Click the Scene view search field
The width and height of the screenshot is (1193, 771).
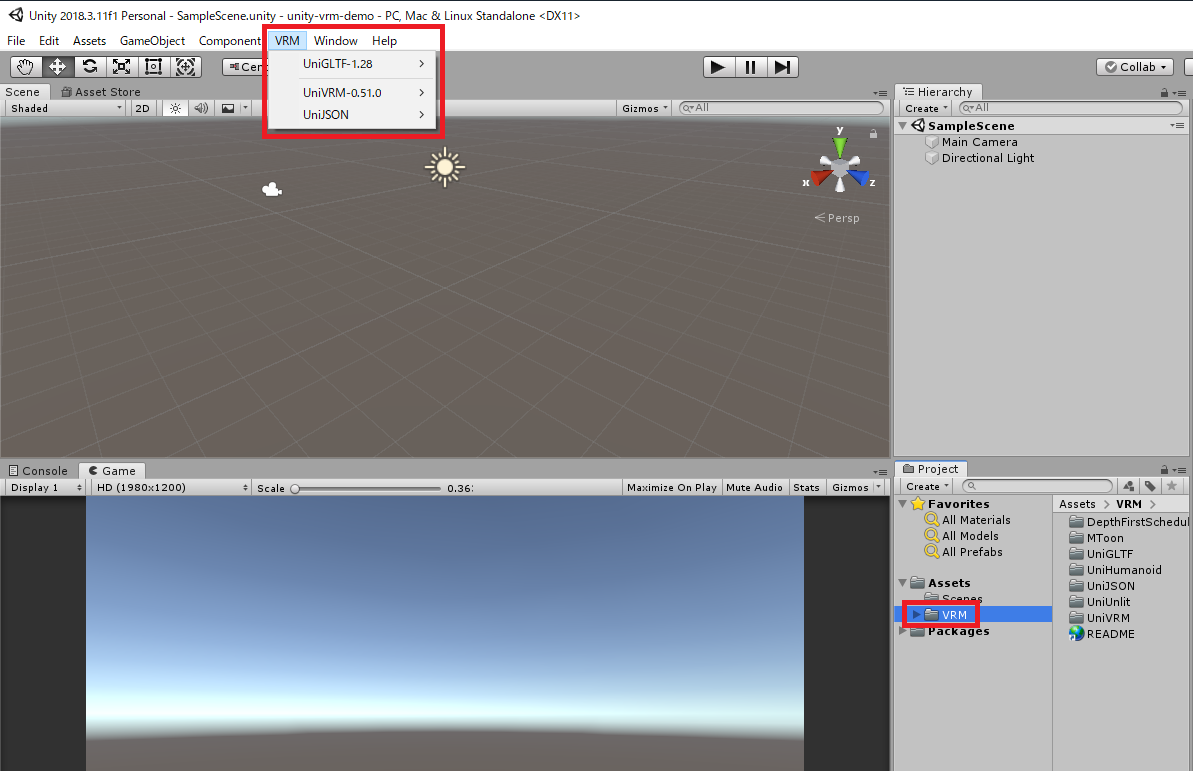click(781, 108)
